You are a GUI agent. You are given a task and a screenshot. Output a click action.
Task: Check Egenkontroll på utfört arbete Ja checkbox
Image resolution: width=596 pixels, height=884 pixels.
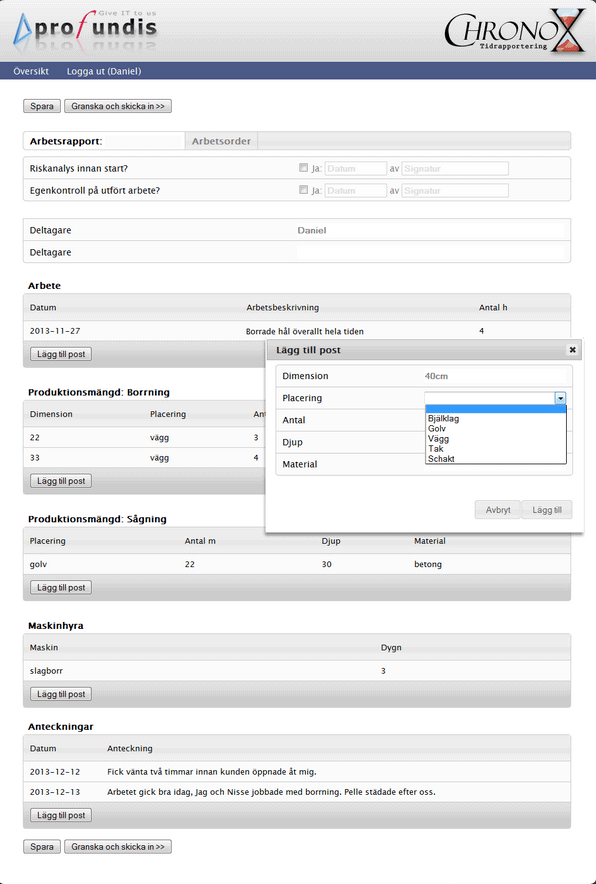(303, 189)
